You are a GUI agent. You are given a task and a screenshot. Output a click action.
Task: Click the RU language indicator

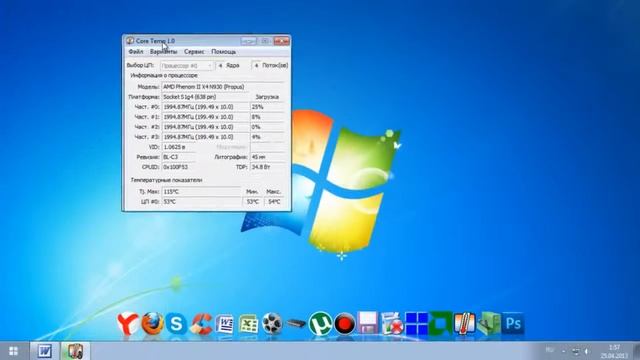(550, 350)
